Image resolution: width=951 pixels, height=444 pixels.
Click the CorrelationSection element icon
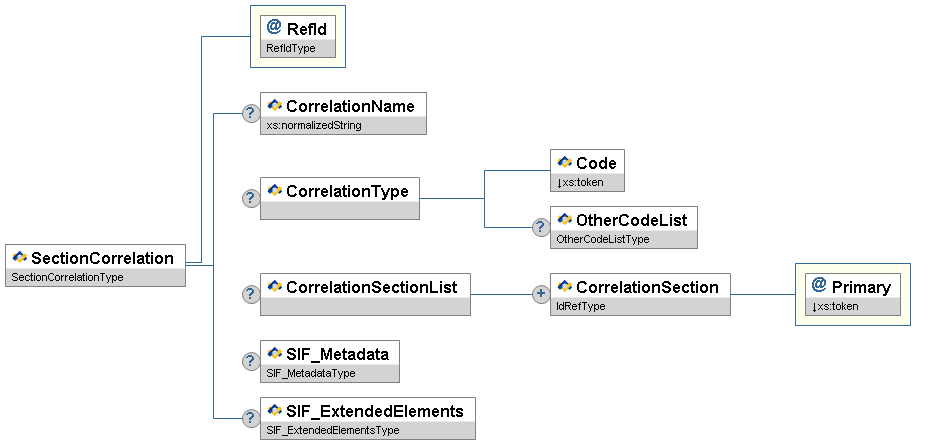click(x=564, y=287)
